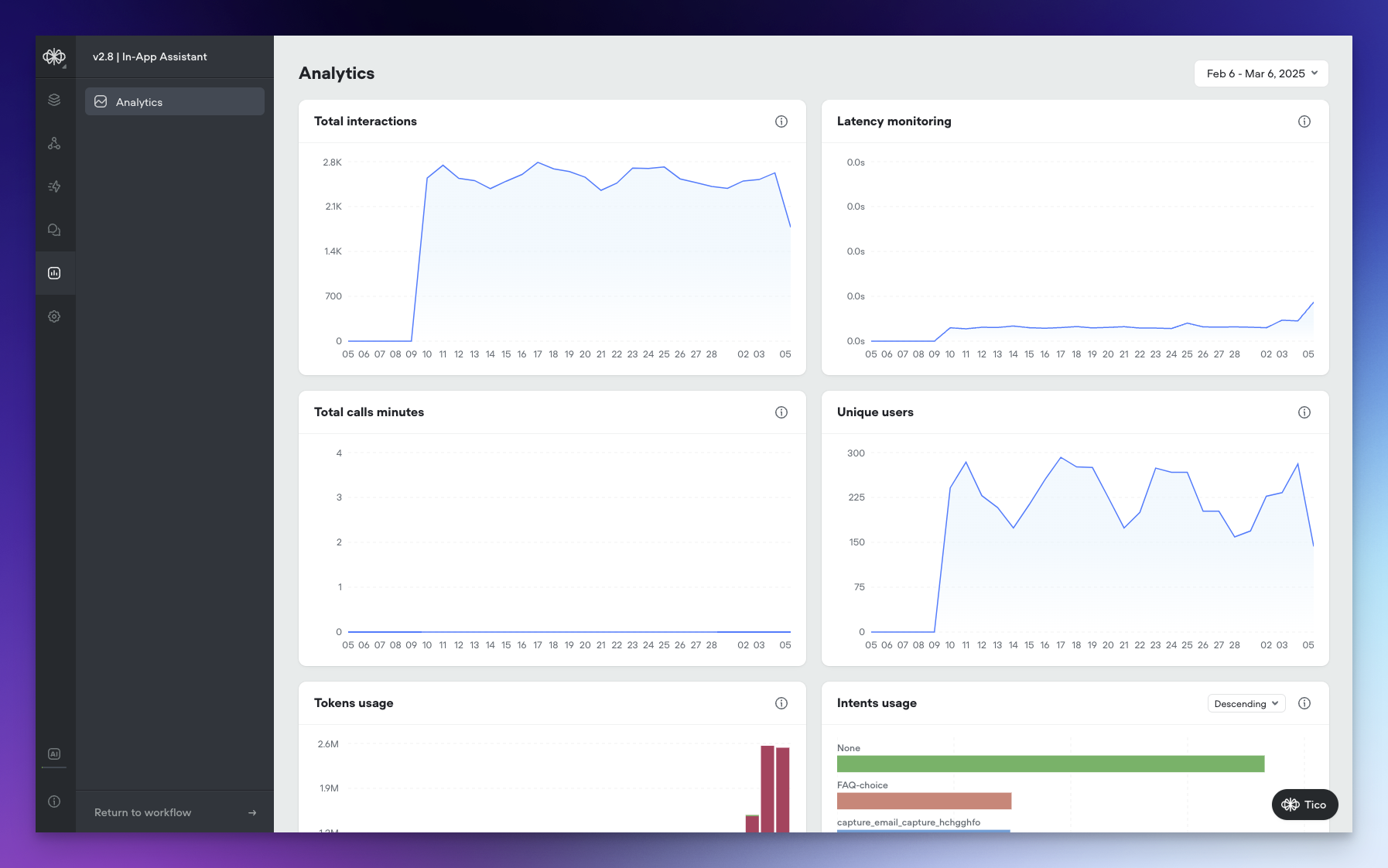The width and height of the screenshot is (1388, 868).
Task: View Latency monitoring info tooltip
Action: pyautogui.click(x=1304, y=121)
